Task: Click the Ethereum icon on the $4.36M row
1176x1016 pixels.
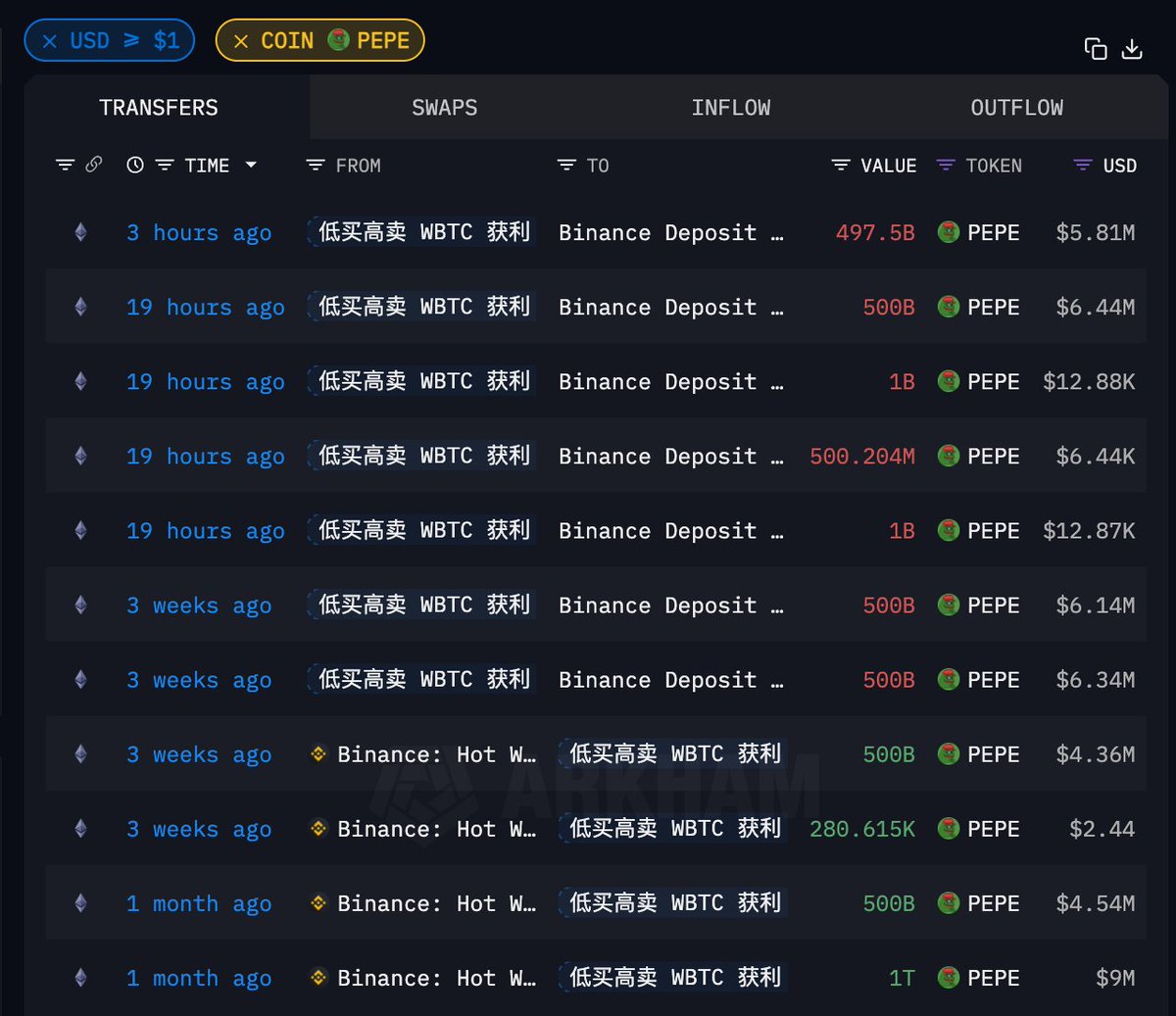Action: 81,753
